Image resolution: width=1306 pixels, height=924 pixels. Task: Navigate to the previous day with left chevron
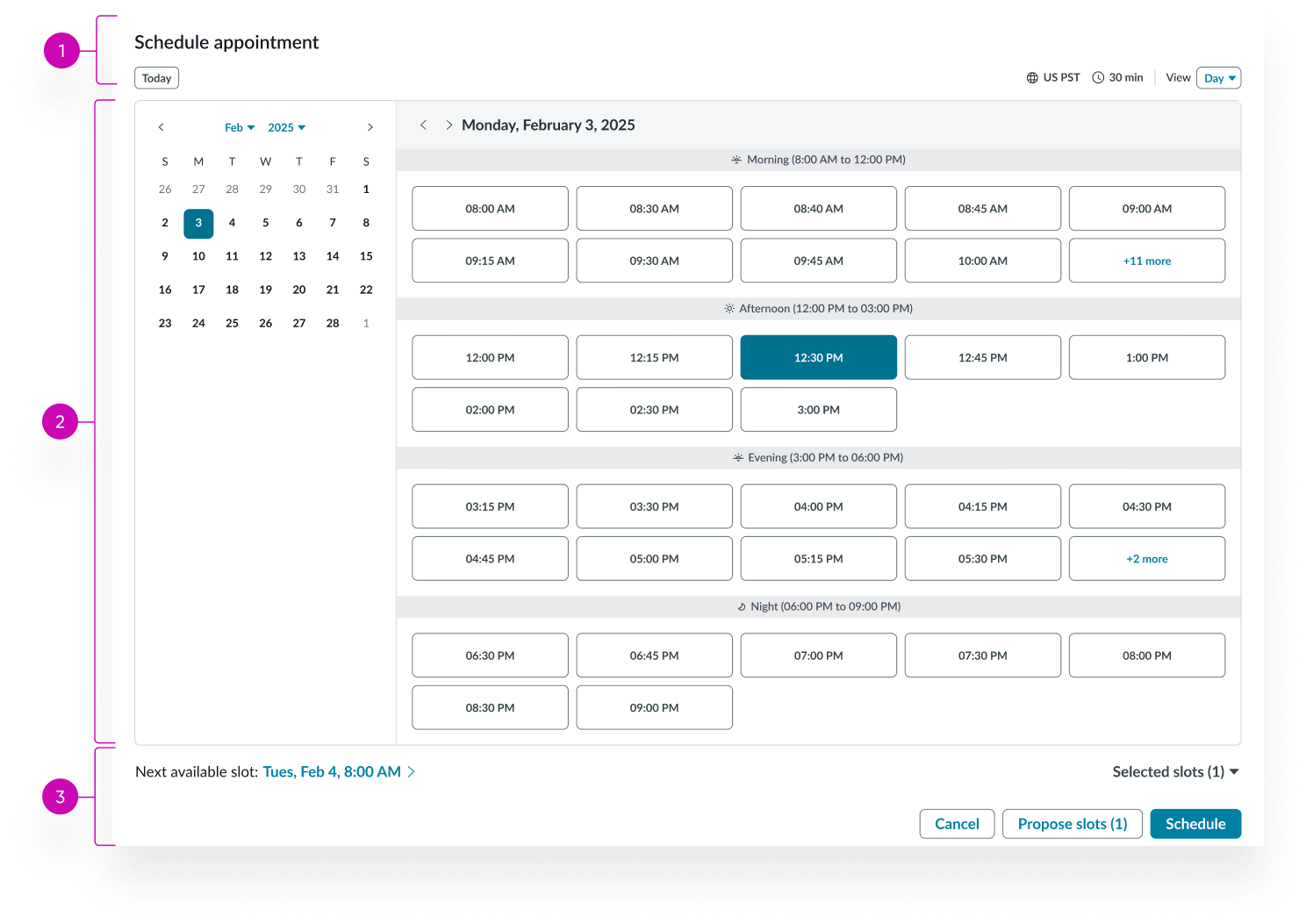tap(424, 125)
